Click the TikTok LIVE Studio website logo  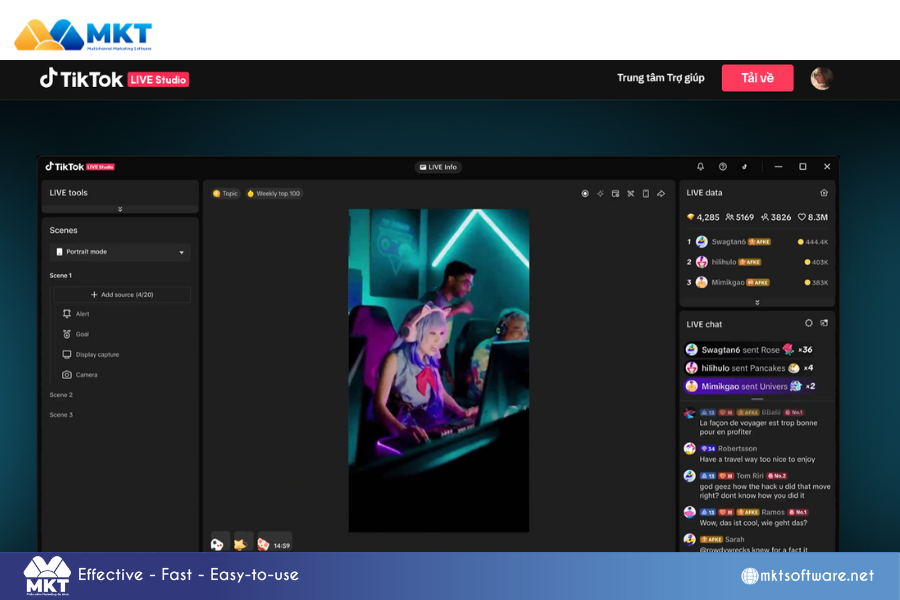click(x=114, y=79)
